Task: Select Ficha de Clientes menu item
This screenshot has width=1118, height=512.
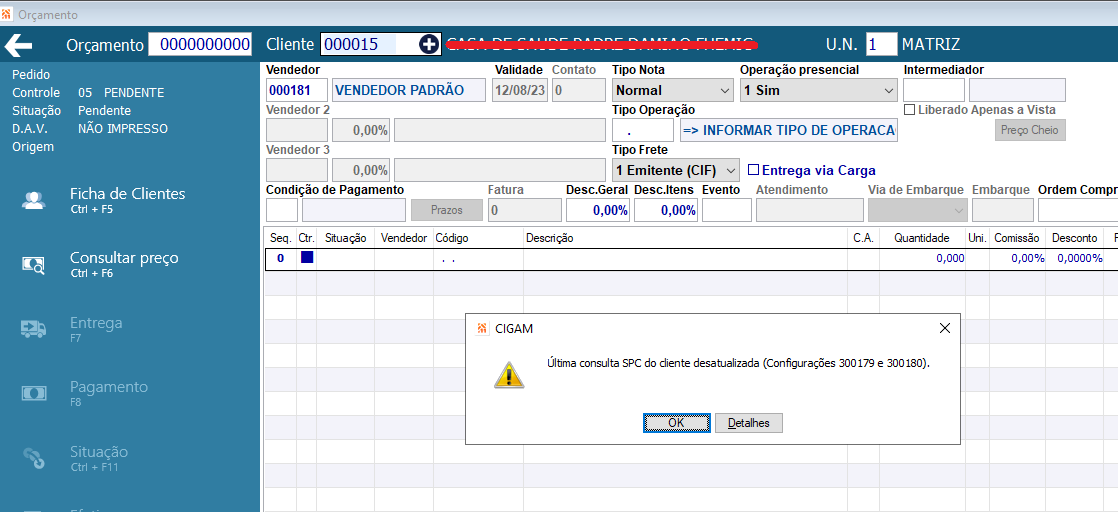Action: pos(128,200)
